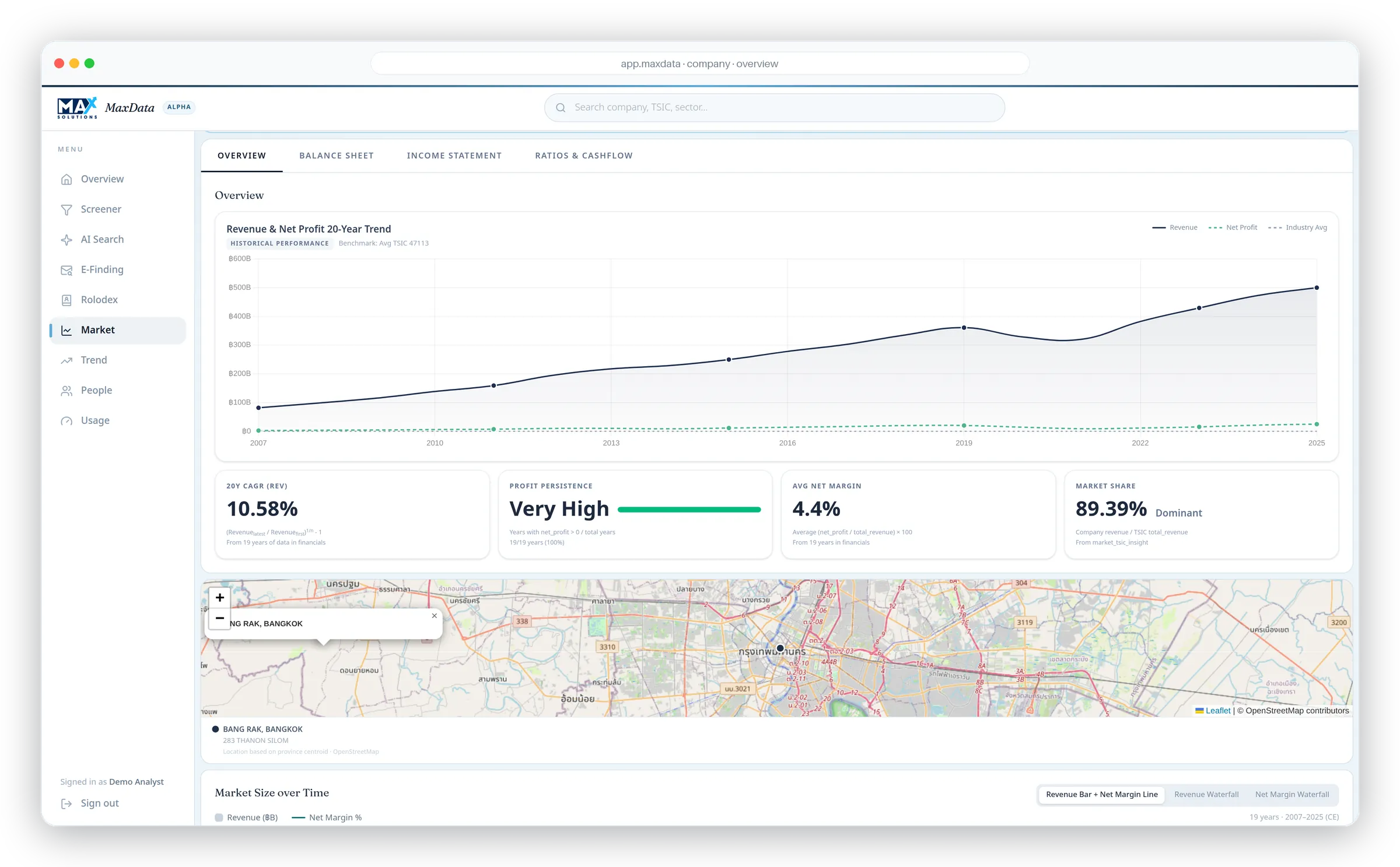Click the 2019 revenue data point
This screenshot has width=1400, height=867.
click(x=964, y=328)
